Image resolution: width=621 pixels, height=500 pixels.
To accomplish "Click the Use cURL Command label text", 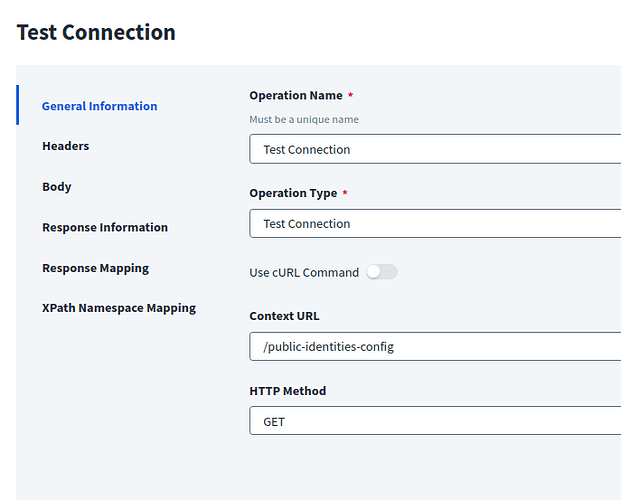I will pyautogui.click(x=304, y=272).
